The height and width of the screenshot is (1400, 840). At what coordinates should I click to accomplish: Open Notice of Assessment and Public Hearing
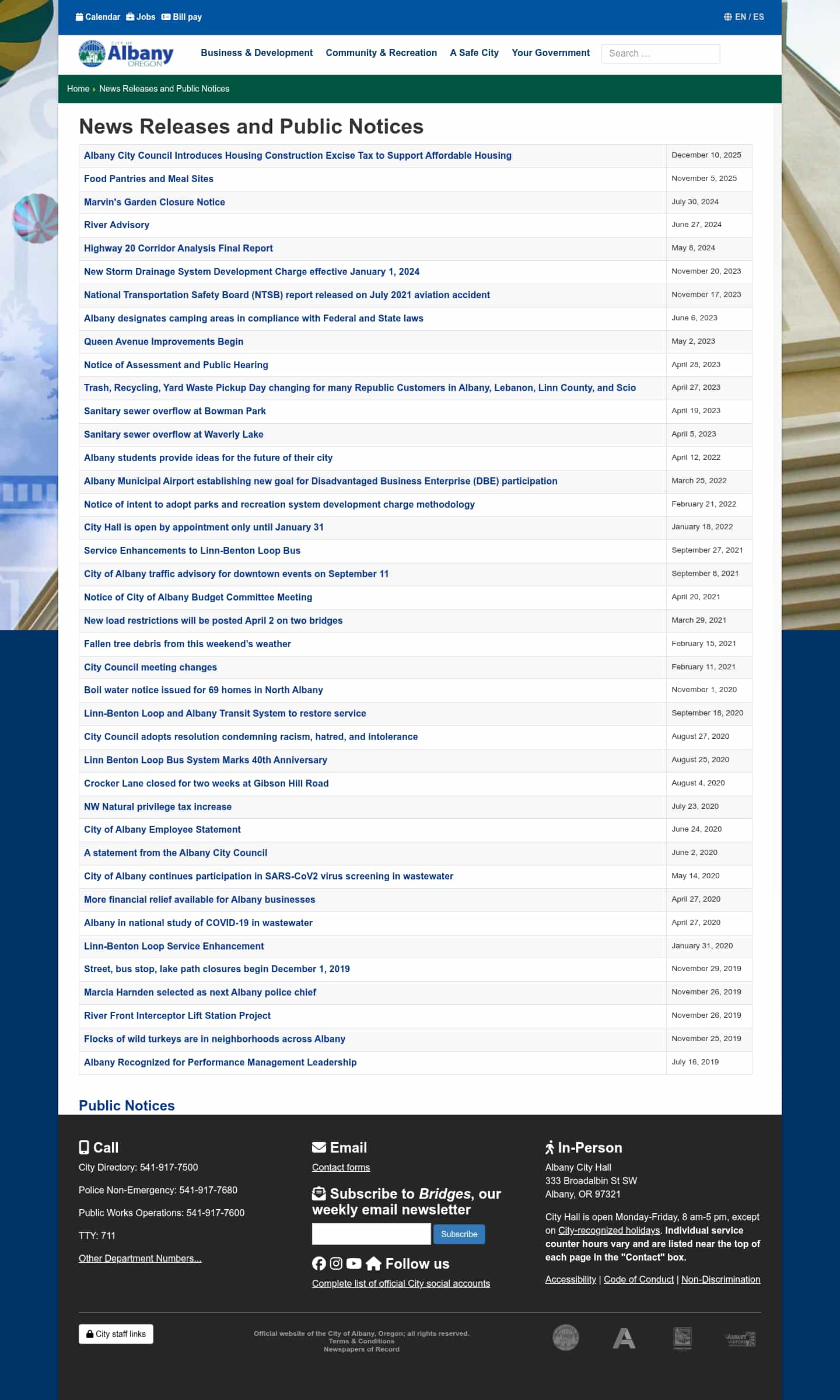(176, 365)
